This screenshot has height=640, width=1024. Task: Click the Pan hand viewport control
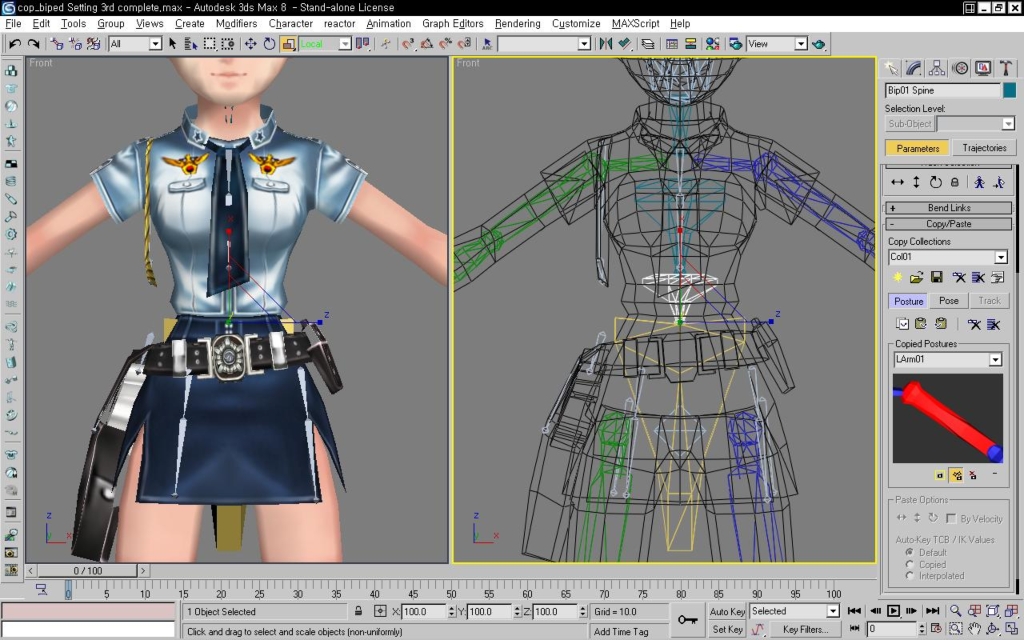pyautogui.click(x=974, y=628)
